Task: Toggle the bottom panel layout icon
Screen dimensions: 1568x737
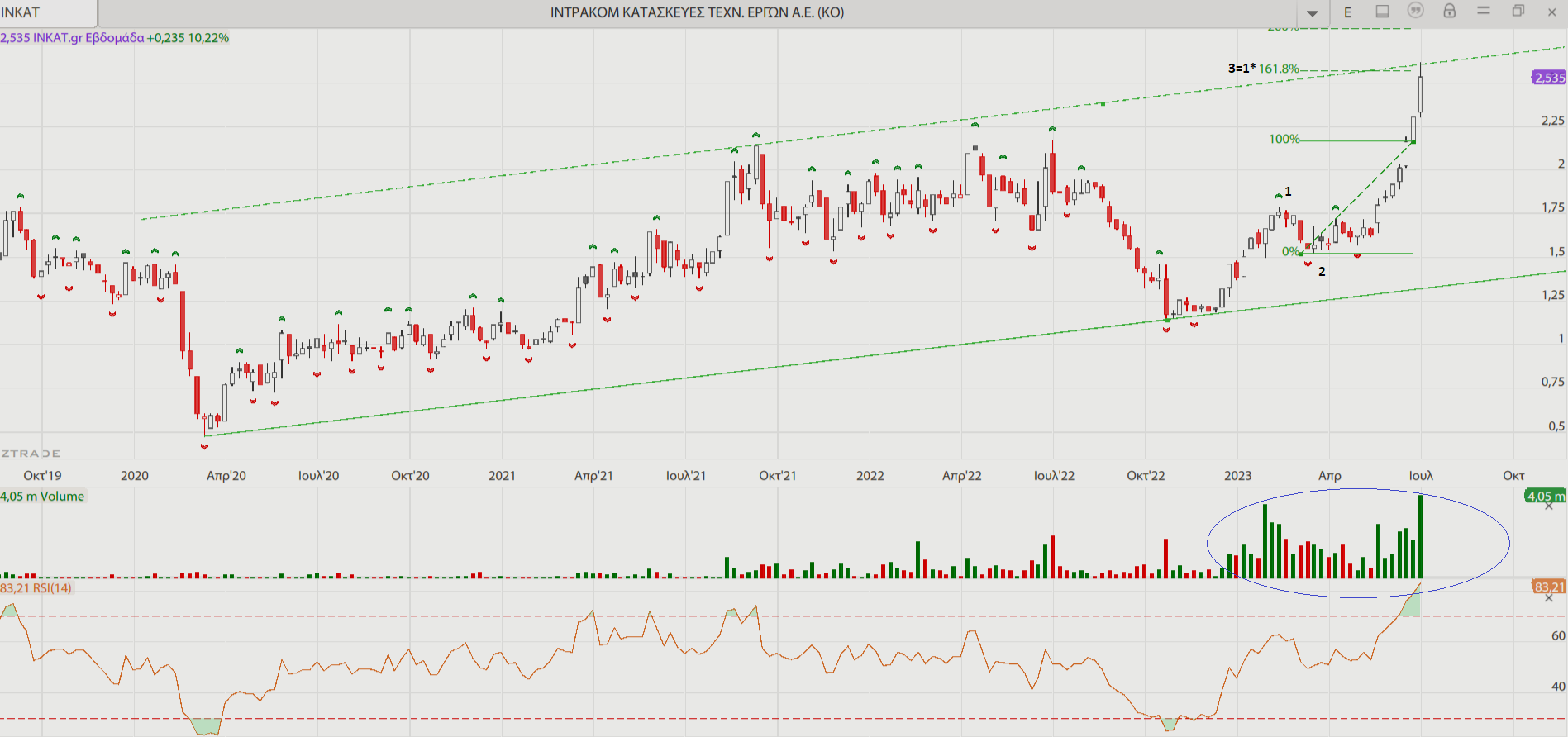Action: pyautogui.click(x=1382, y=12)
